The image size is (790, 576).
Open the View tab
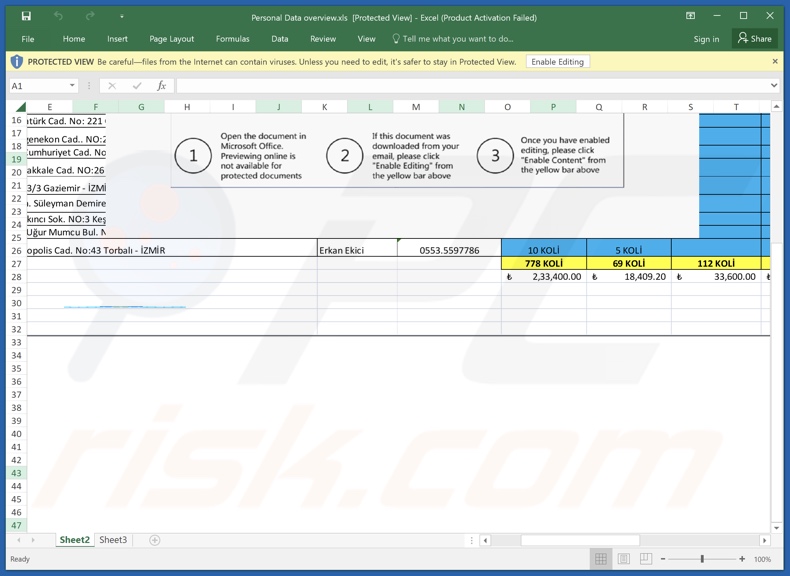[x=366, y=39]
